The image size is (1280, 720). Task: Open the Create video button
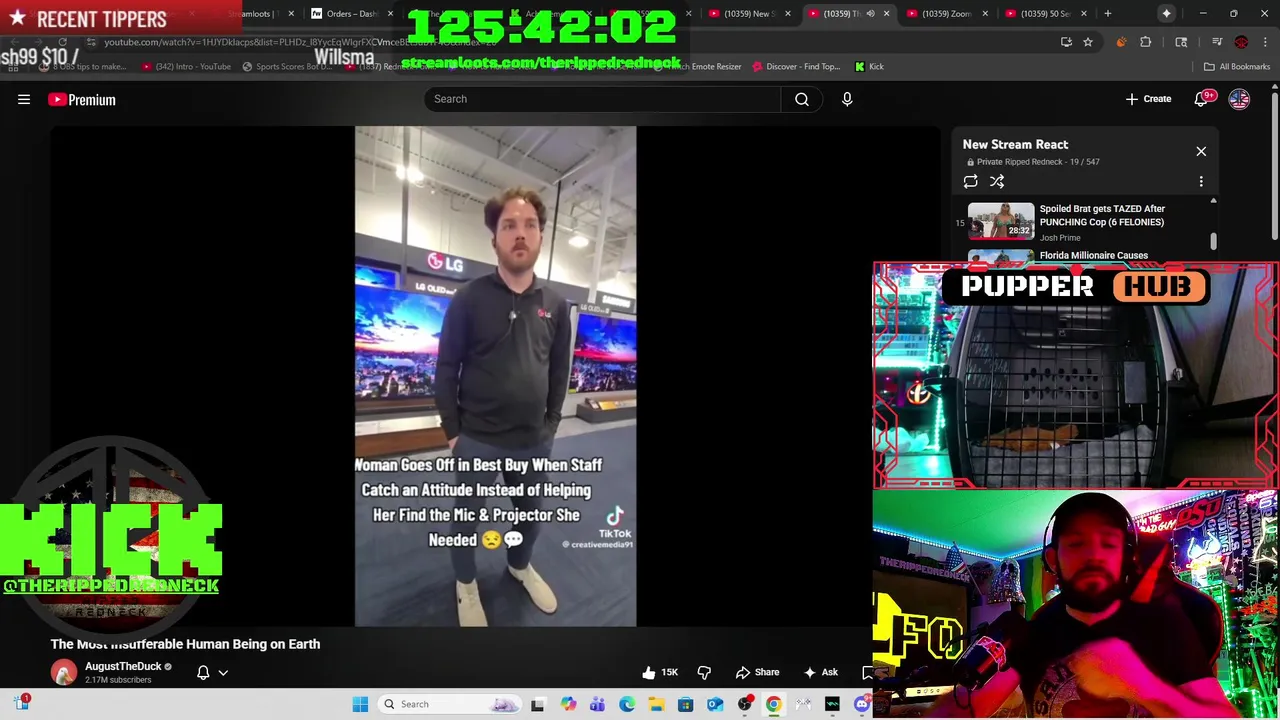point(1148,99)
